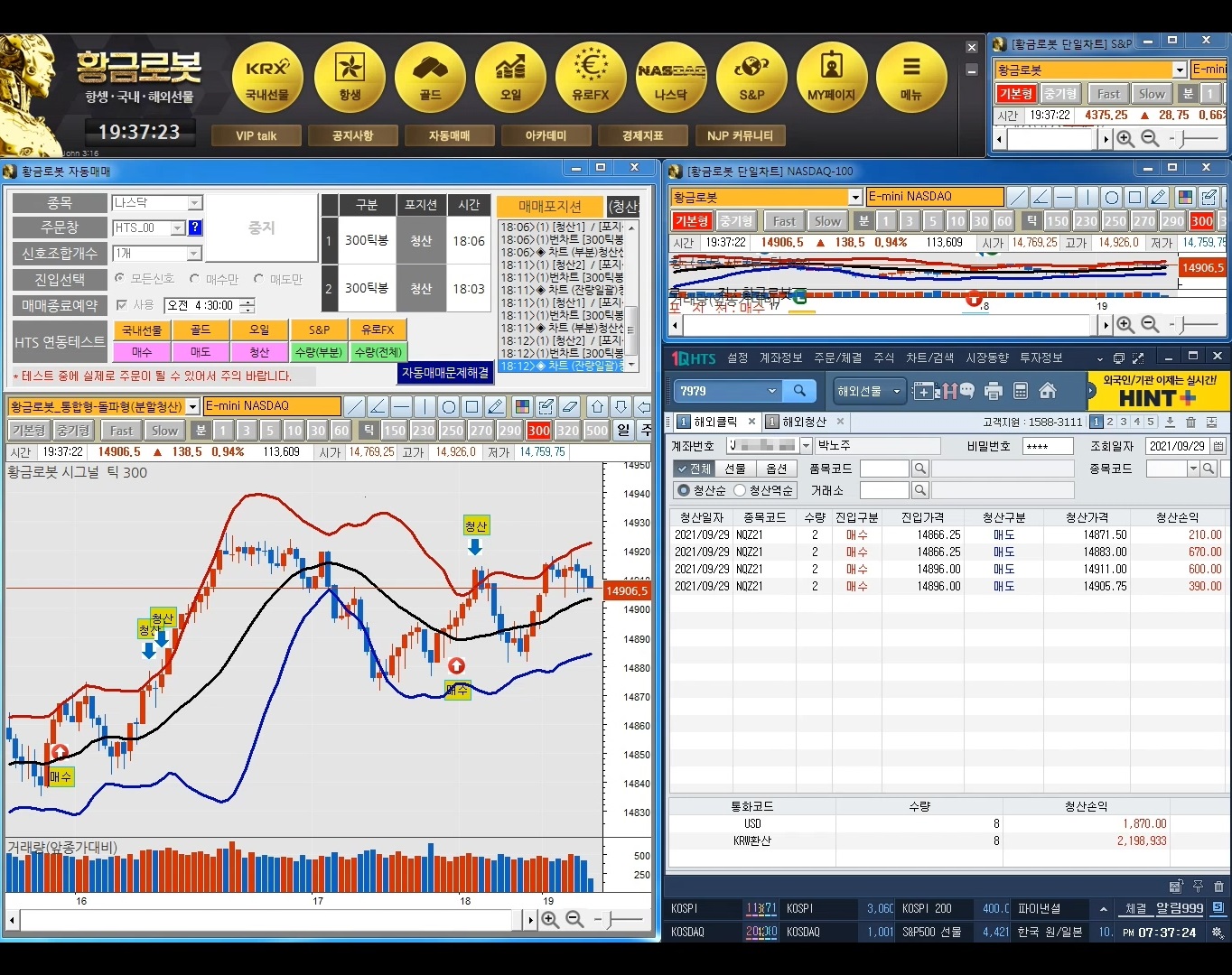The image size is (1232, 975).
Task: Toggle 선물 filter button
Action: 735,469
